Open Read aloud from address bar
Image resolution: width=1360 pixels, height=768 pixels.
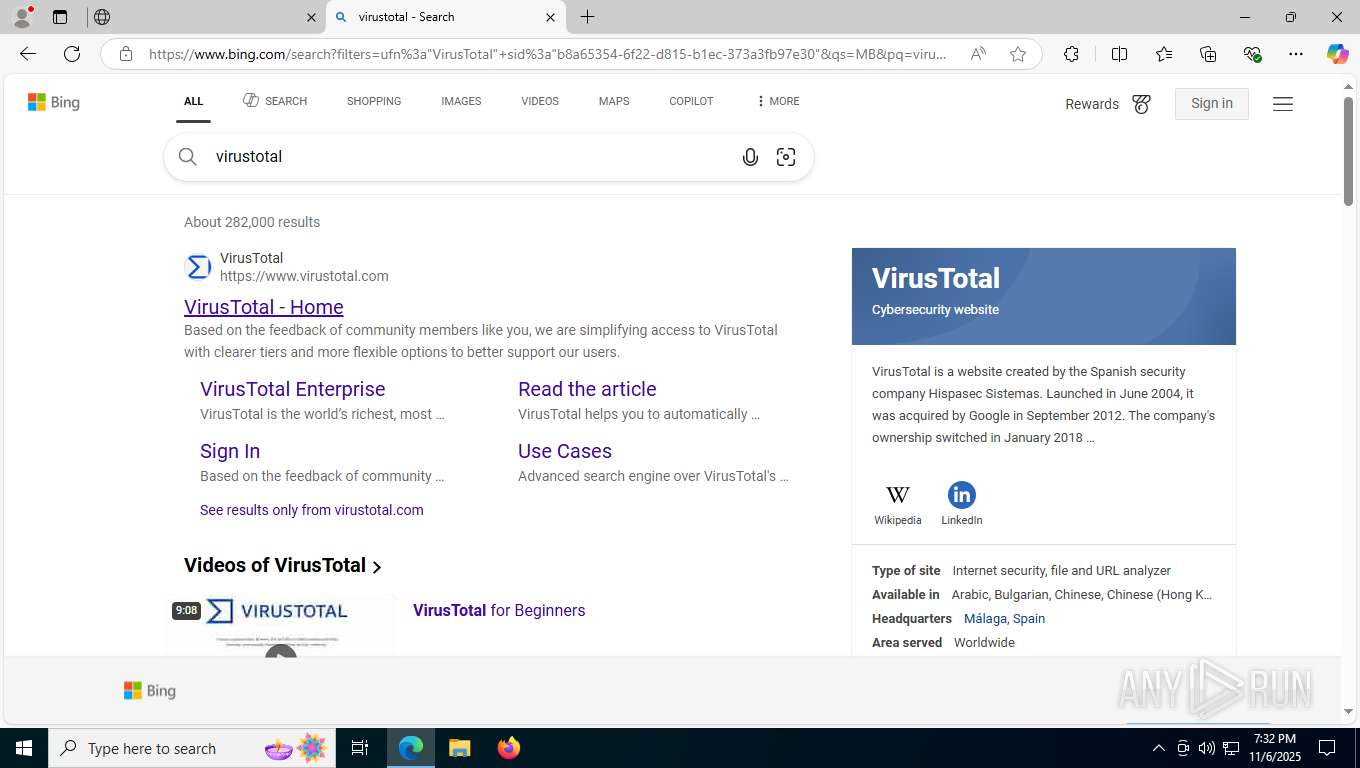pyautogui.click(x=978, y=54)
